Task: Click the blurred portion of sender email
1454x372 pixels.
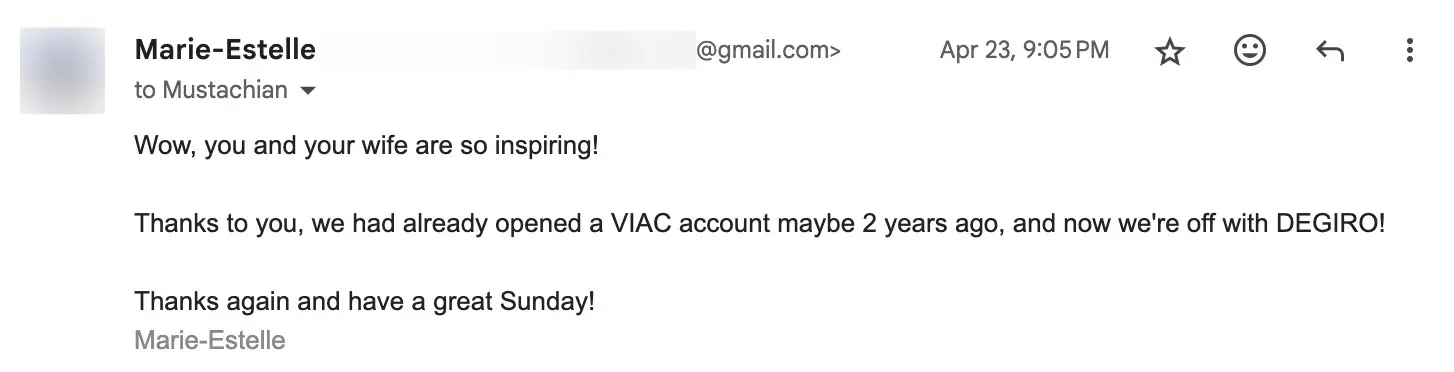Action: (x=505, y=50)
